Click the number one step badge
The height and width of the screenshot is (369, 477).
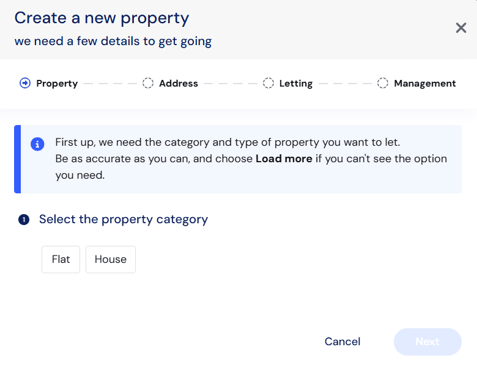pyautogui.click(x=24, y=220)
